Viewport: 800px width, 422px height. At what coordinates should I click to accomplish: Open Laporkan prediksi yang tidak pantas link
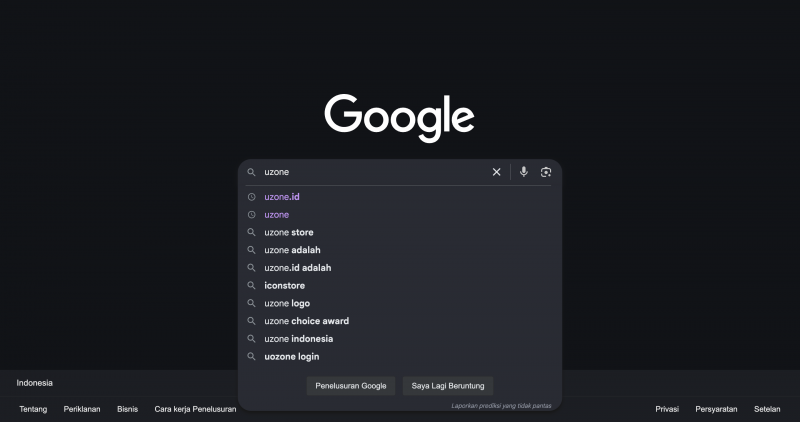pos(501,406)
